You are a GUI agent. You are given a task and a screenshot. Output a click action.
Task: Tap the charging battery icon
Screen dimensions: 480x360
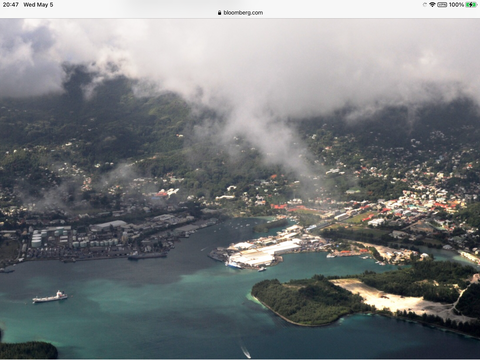471,5
